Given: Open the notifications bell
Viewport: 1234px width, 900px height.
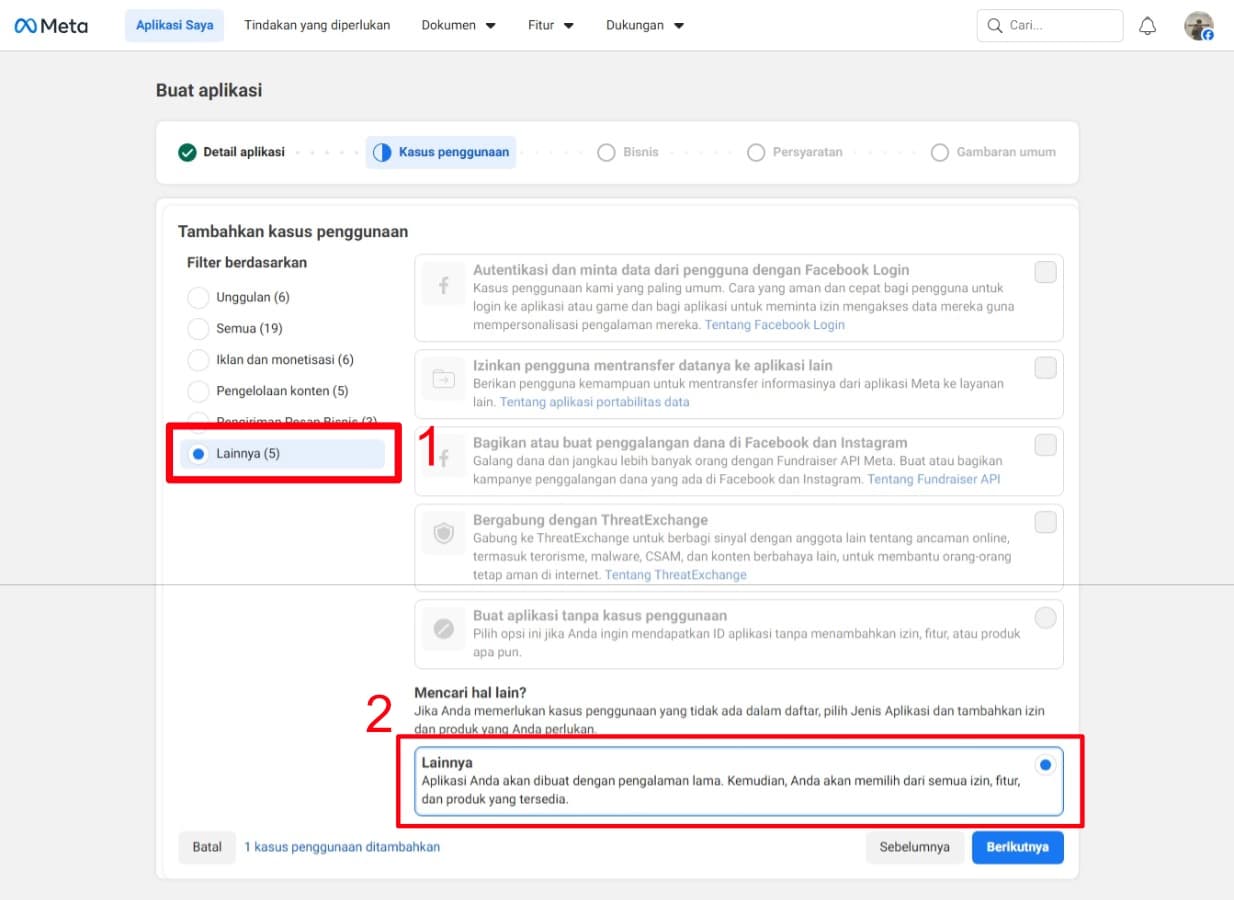Looking at the screenshot, I should click(x=1147, y=26).
